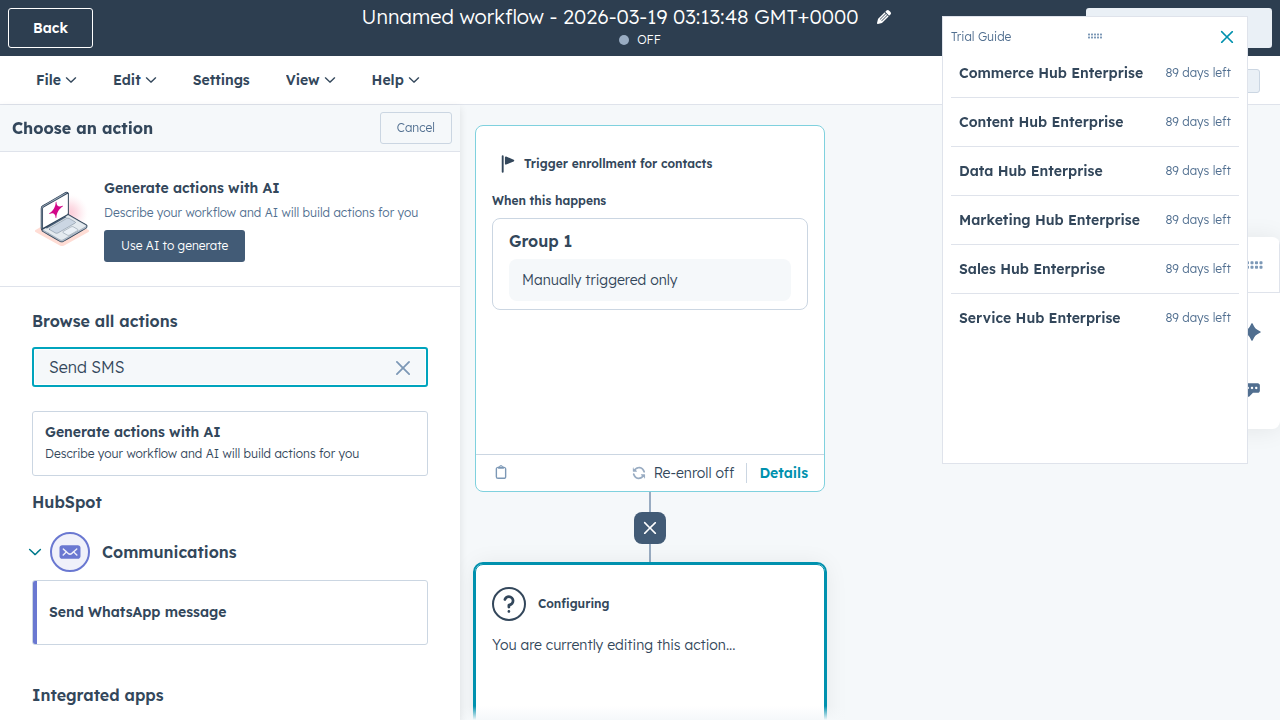Click the question mark icon on Configuring action
Viewport: 1280px width, 720px height.
click(x=509, y=604)
